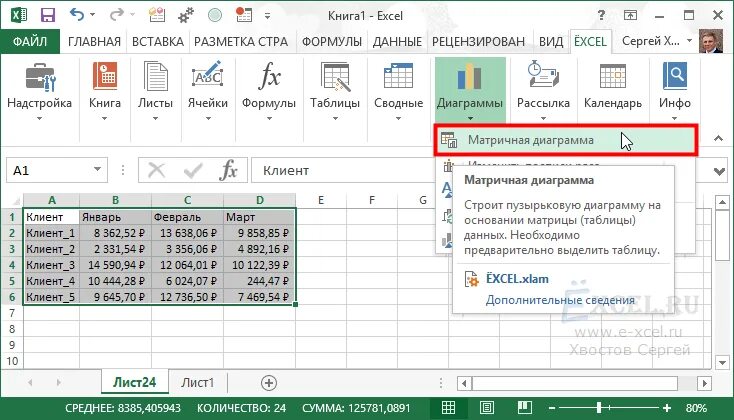Undo the last action
This screenshot has width=734, height=420.
(x=76, y=15)
